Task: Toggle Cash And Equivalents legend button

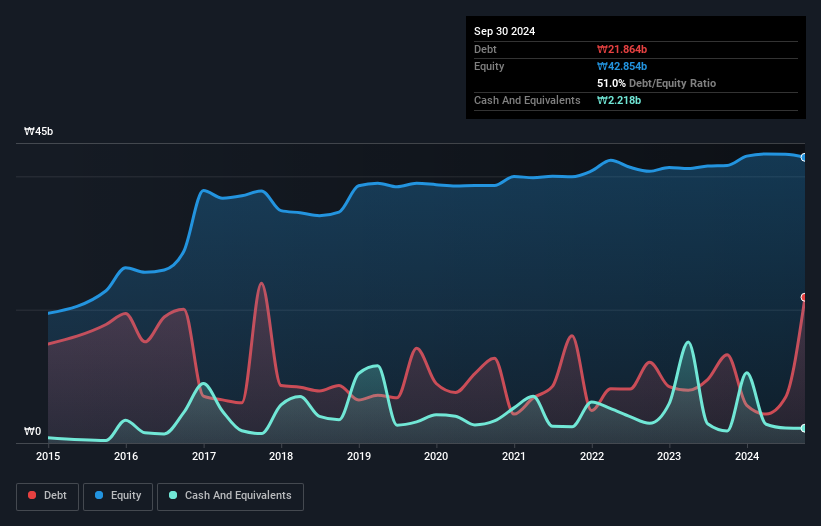Action: [230, 496]
